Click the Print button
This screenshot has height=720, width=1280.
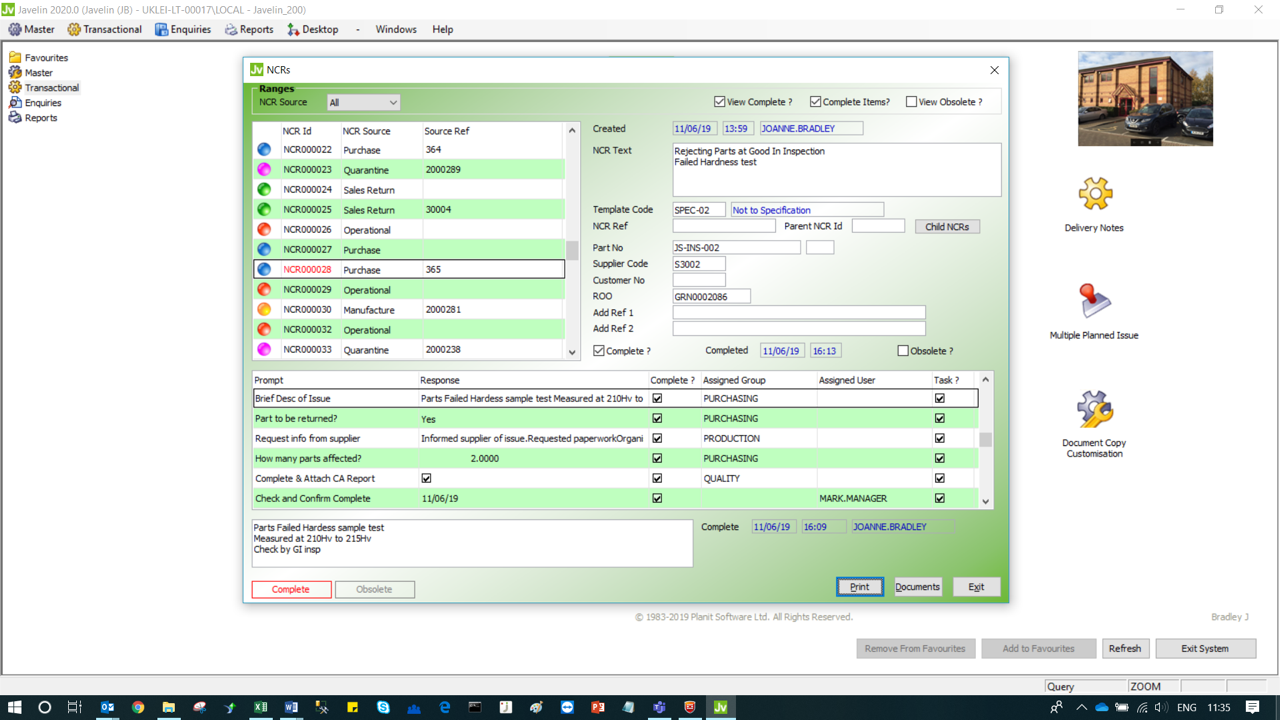click(859, 587)
